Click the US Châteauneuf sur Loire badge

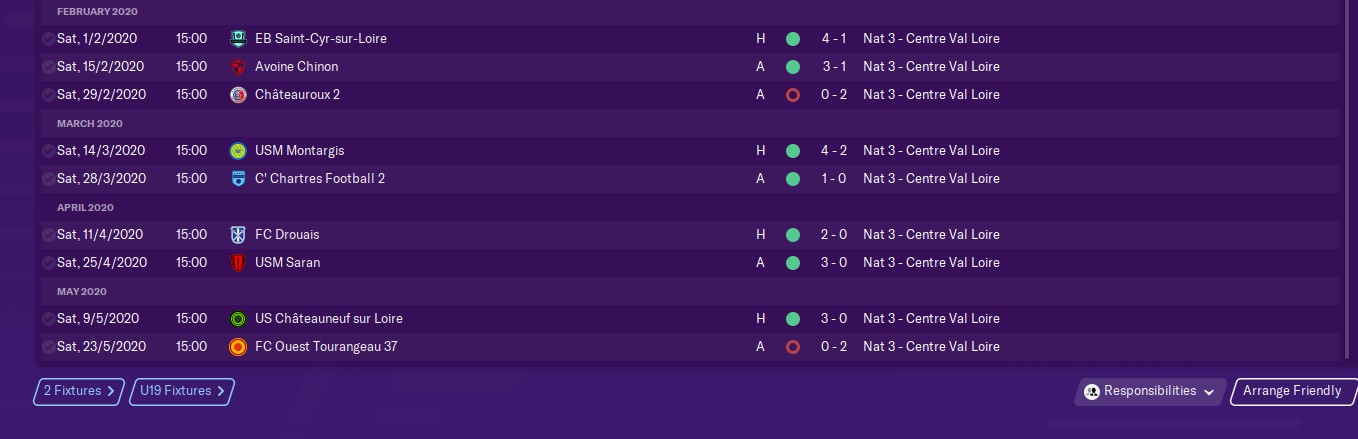click(x=238, y=319)
